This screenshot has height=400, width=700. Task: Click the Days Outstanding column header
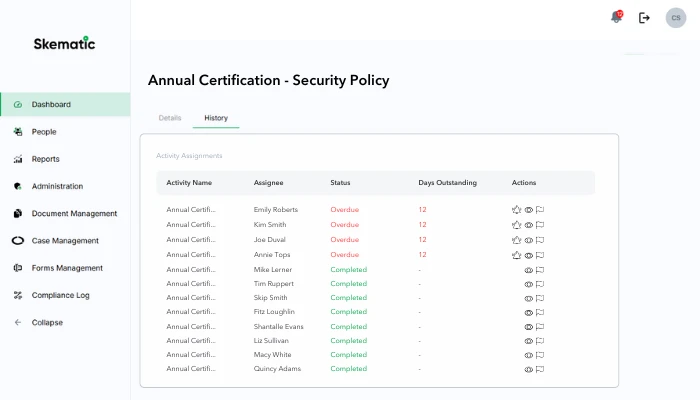coord(447,183)
